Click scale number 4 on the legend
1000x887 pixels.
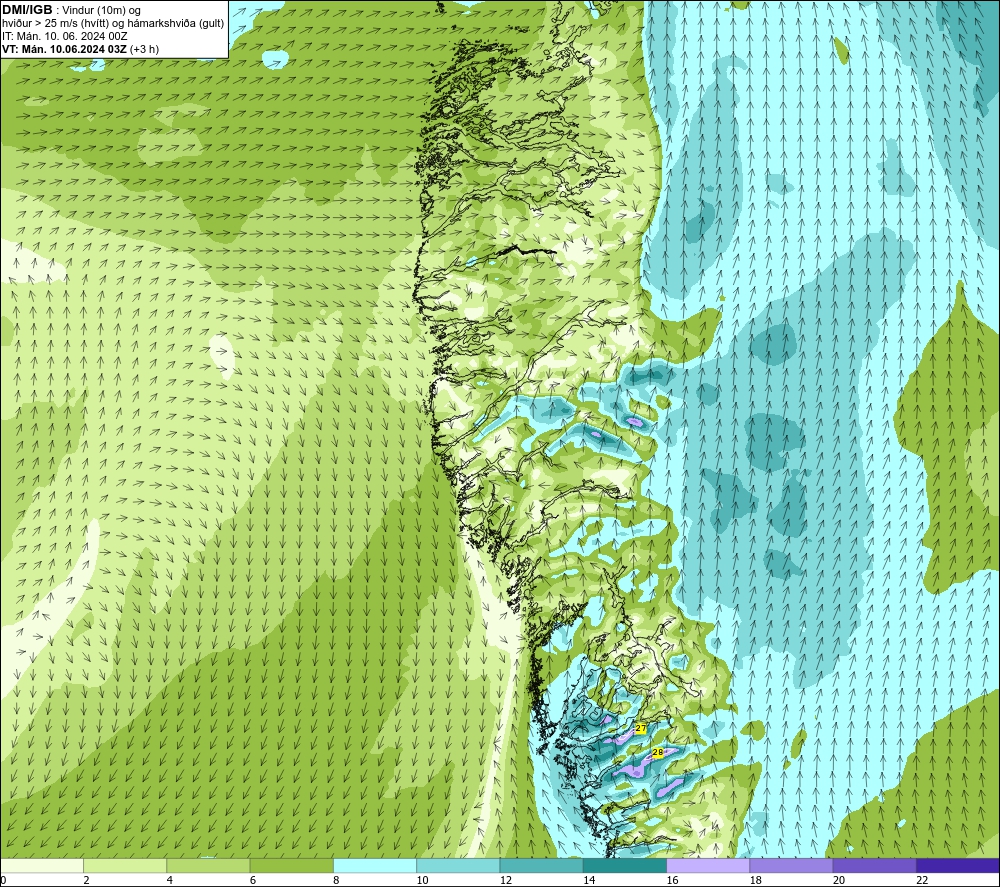coord(170,880)
